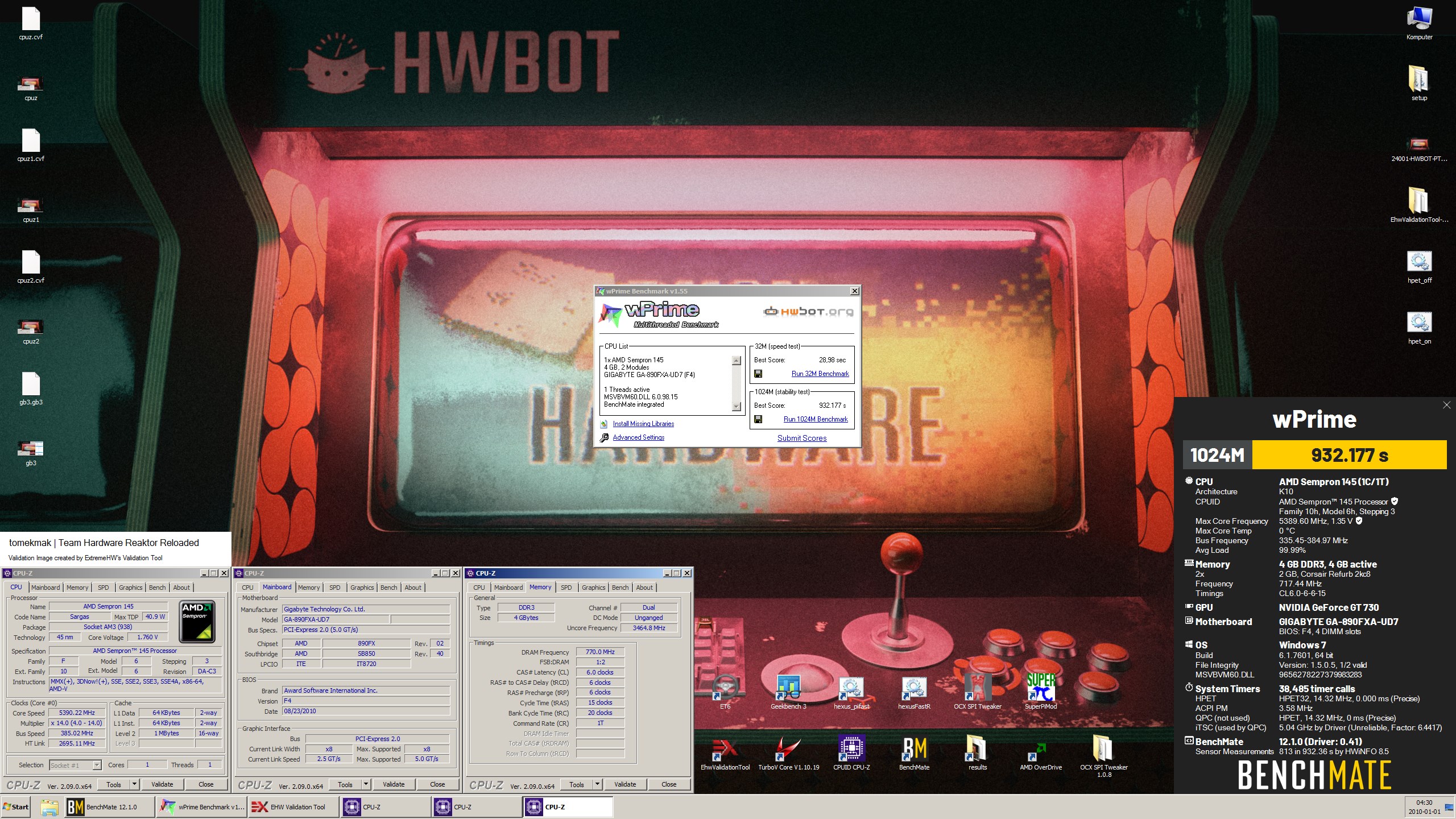
Task: Open the cpuz.cvf desktop file
Action: pyautogui.click(x=31, y=23)
